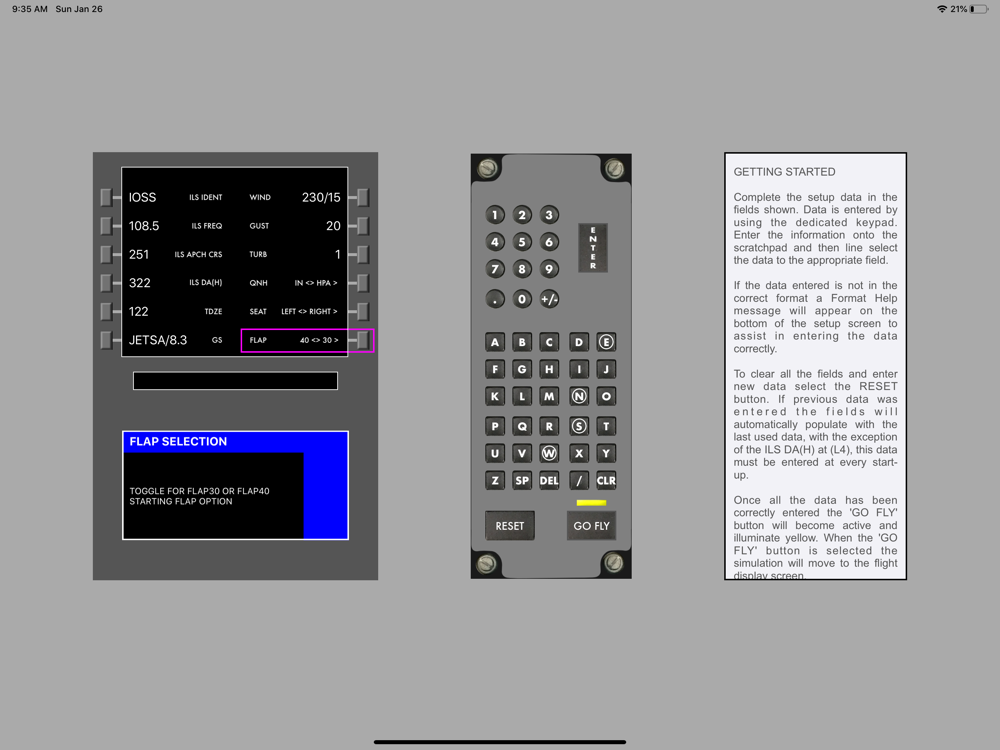Click the GETTING STARTED help text panel
The height and width of the screenshot is (750, 1000).
point(815,366)
